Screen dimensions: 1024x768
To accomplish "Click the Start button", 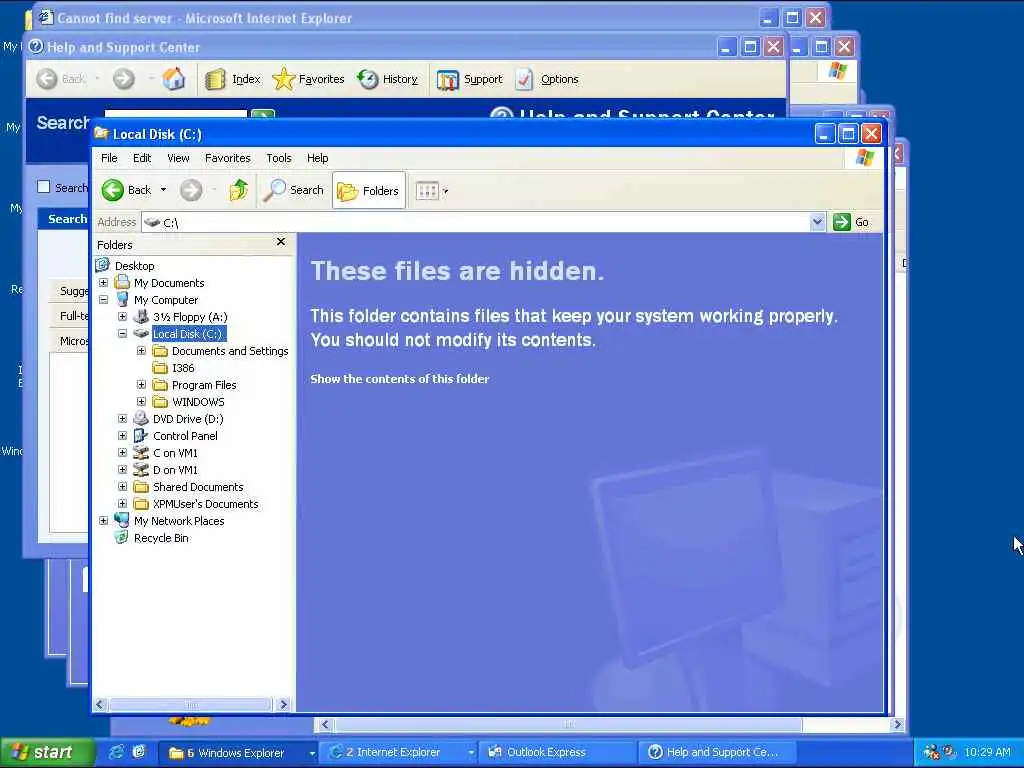I will (x=47, y=752).
